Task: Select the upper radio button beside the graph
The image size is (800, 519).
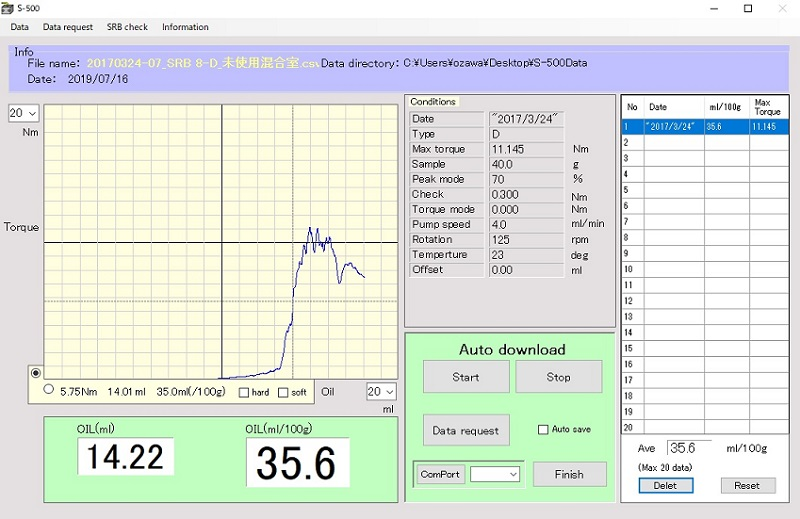Action: pyautogui.click(x=36, y=373)
